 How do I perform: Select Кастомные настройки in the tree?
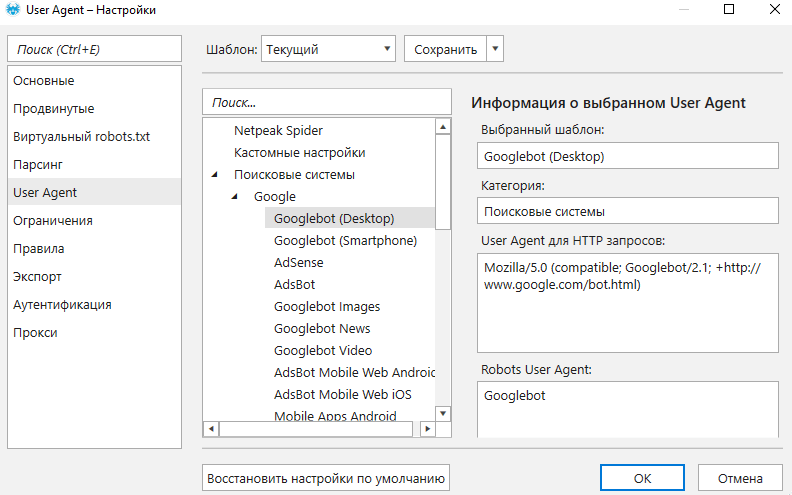[x=300, y=153]
